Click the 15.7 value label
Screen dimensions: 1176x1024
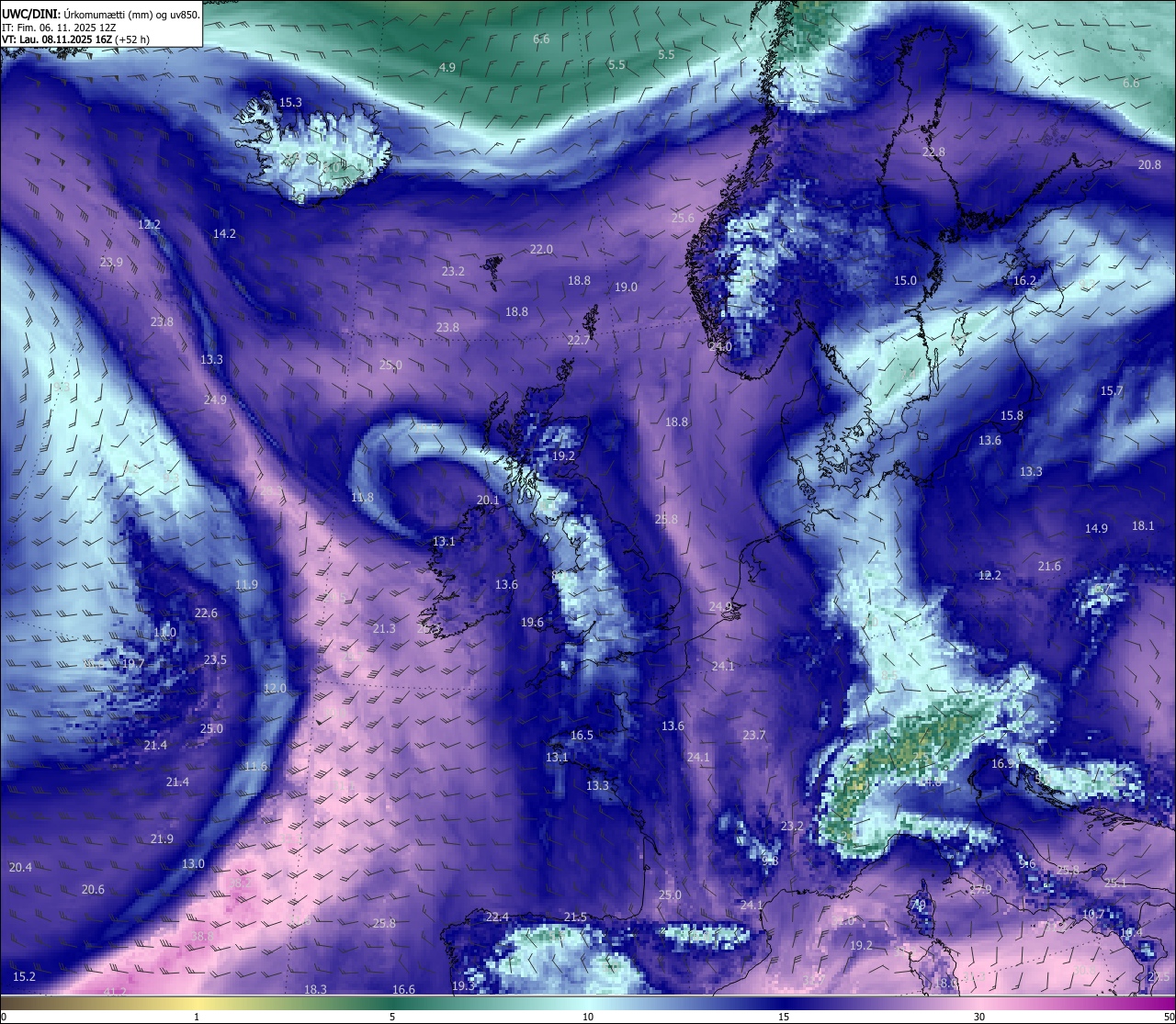[x=1112, y=391]
